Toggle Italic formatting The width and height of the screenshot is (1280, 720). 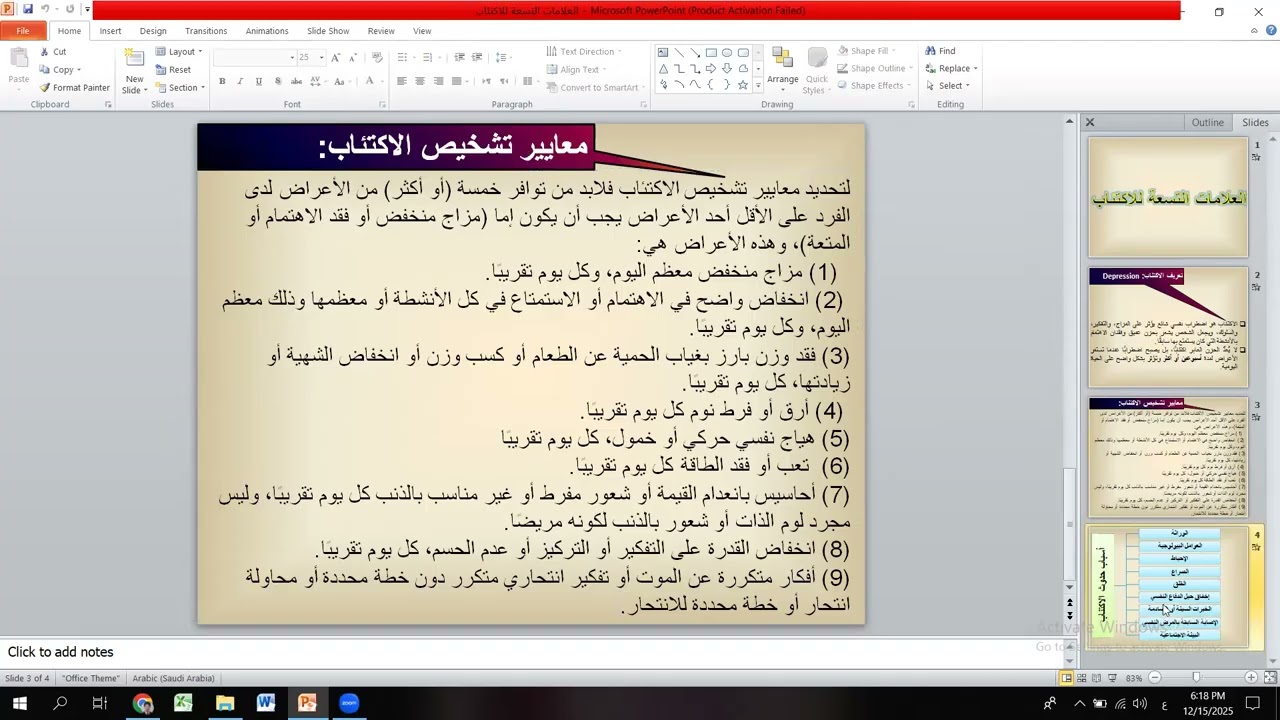pyautogui.click(x=240, y=81)
